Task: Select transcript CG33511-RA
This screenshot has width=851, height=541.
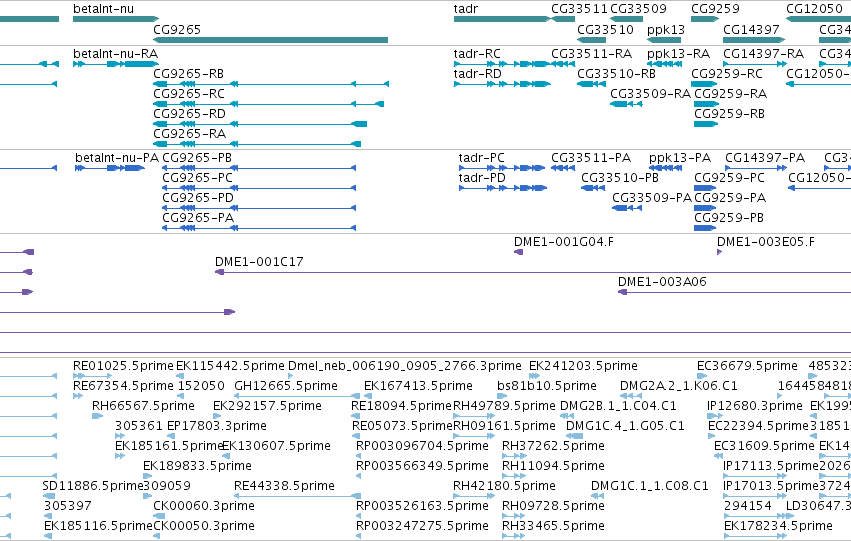Action: point(563,64)
